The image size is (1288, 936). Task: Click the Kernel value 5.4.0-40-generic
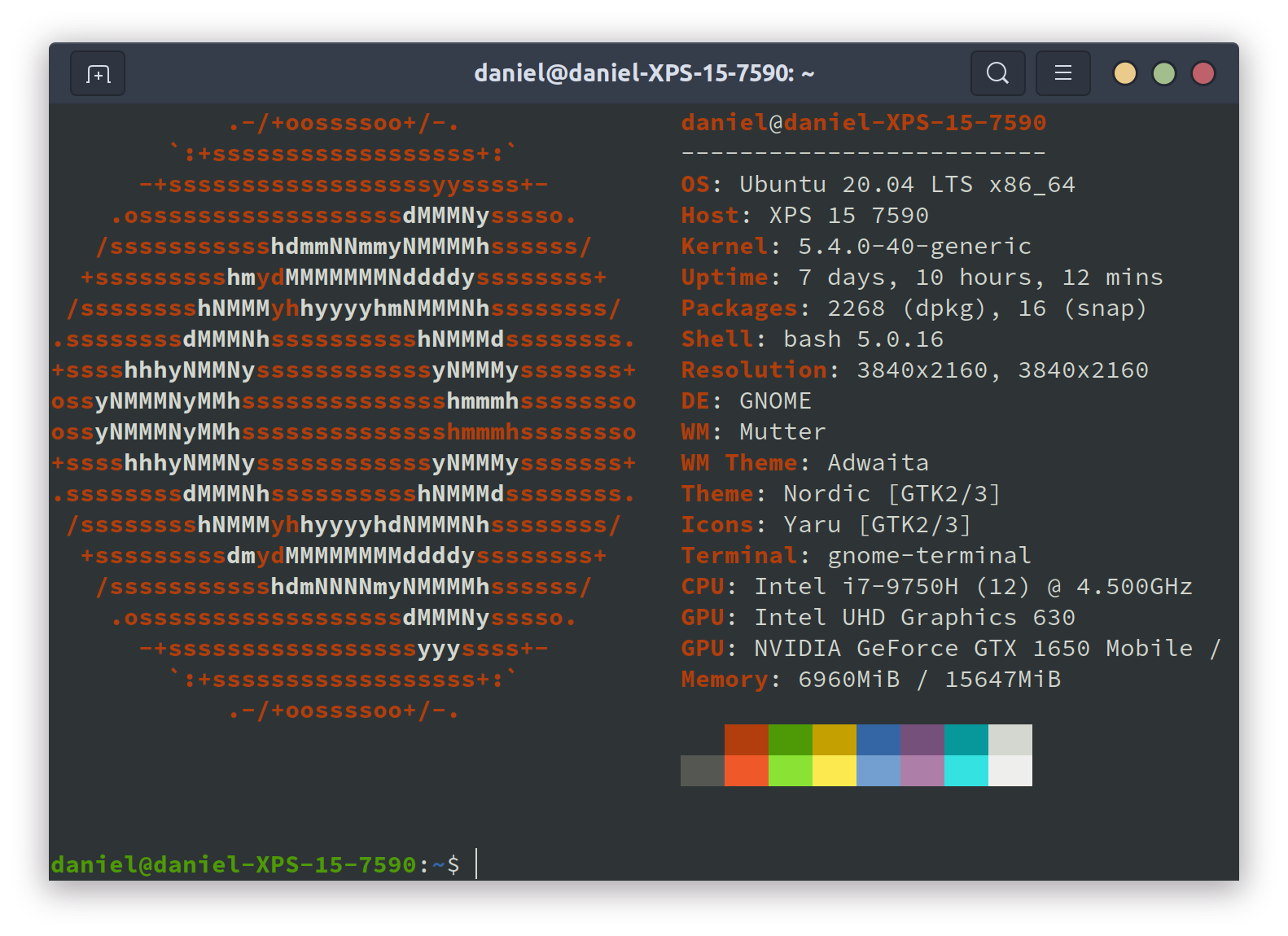pos(914,247)
